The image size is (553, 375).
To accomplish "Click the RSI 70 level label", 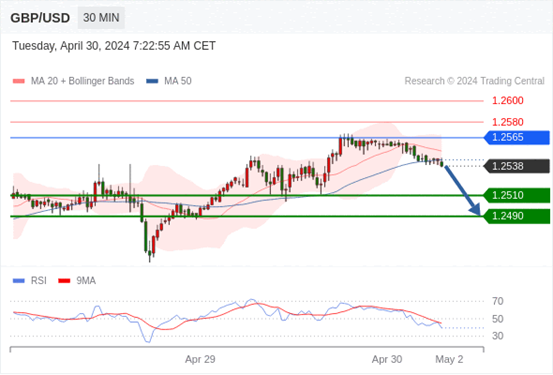I will [498, 302].
